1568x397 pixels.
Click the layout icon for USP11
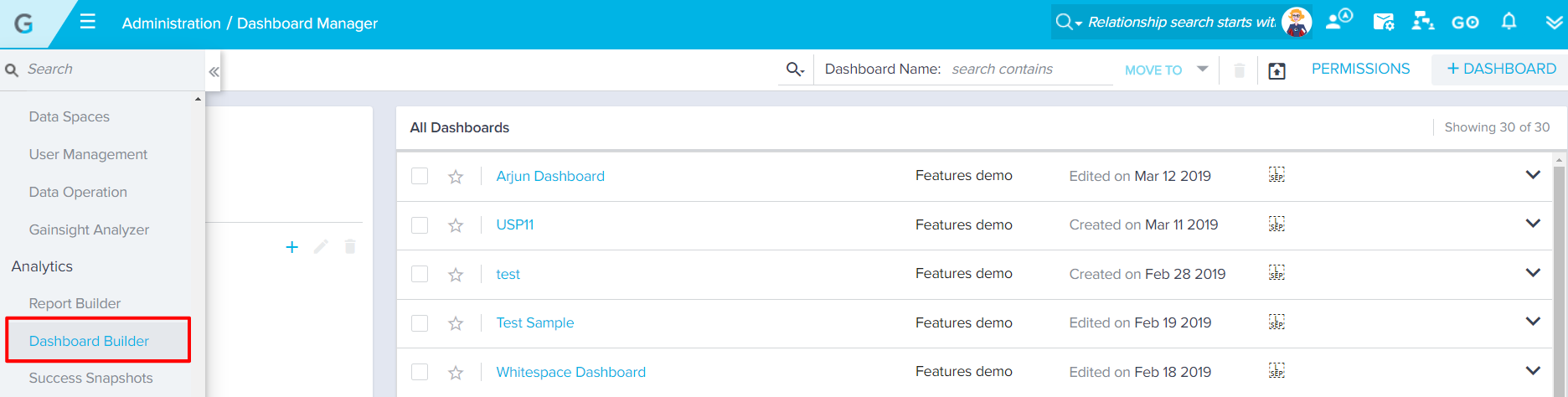(1277, 224)
